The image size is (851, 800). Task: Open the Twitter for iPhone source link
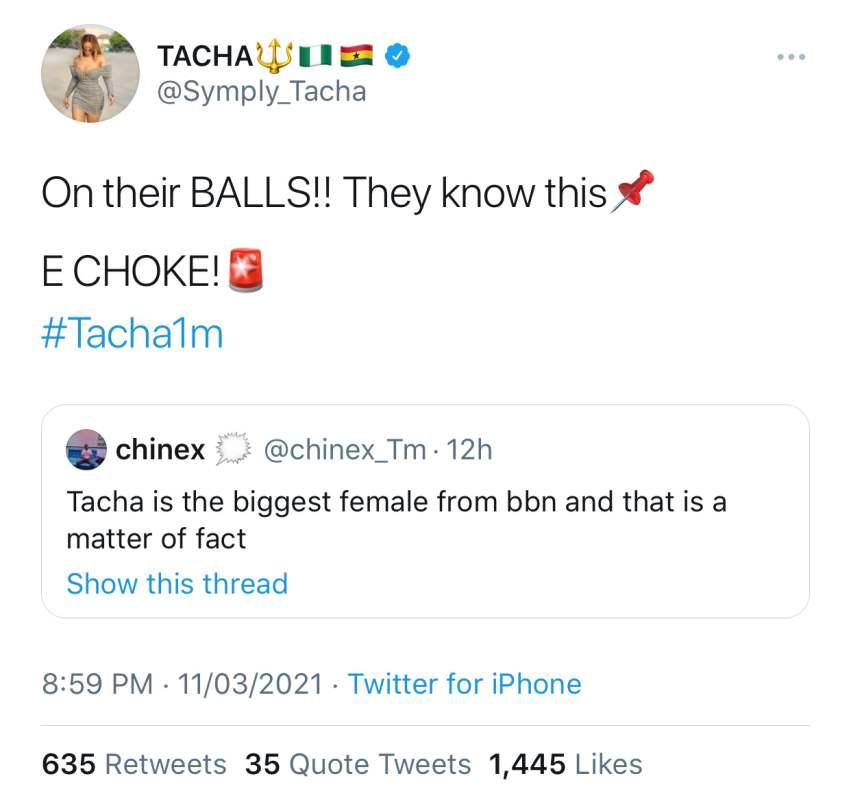click(464, 684)
